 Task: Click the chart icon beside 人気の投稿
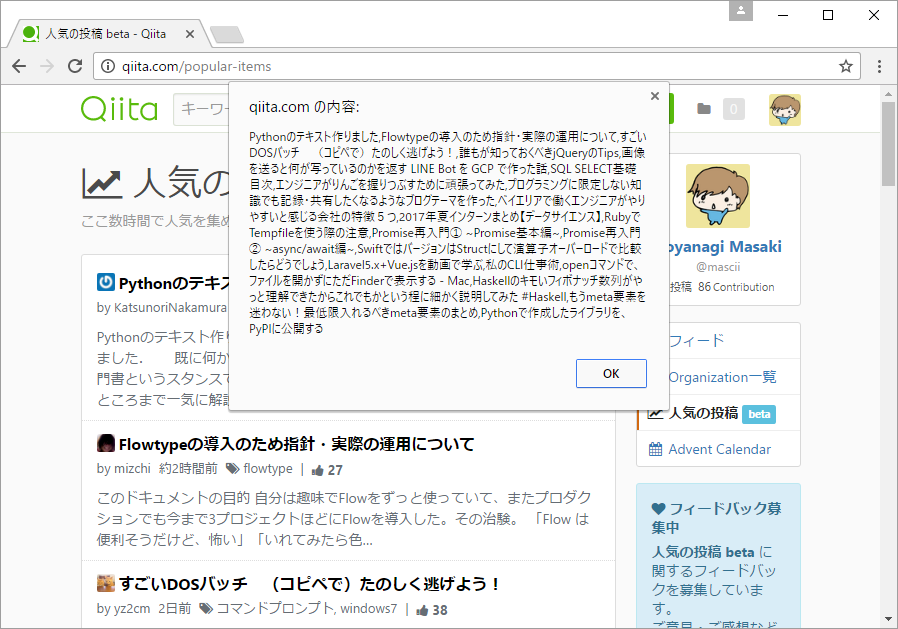pyautogui.click(x=655, y=413)
